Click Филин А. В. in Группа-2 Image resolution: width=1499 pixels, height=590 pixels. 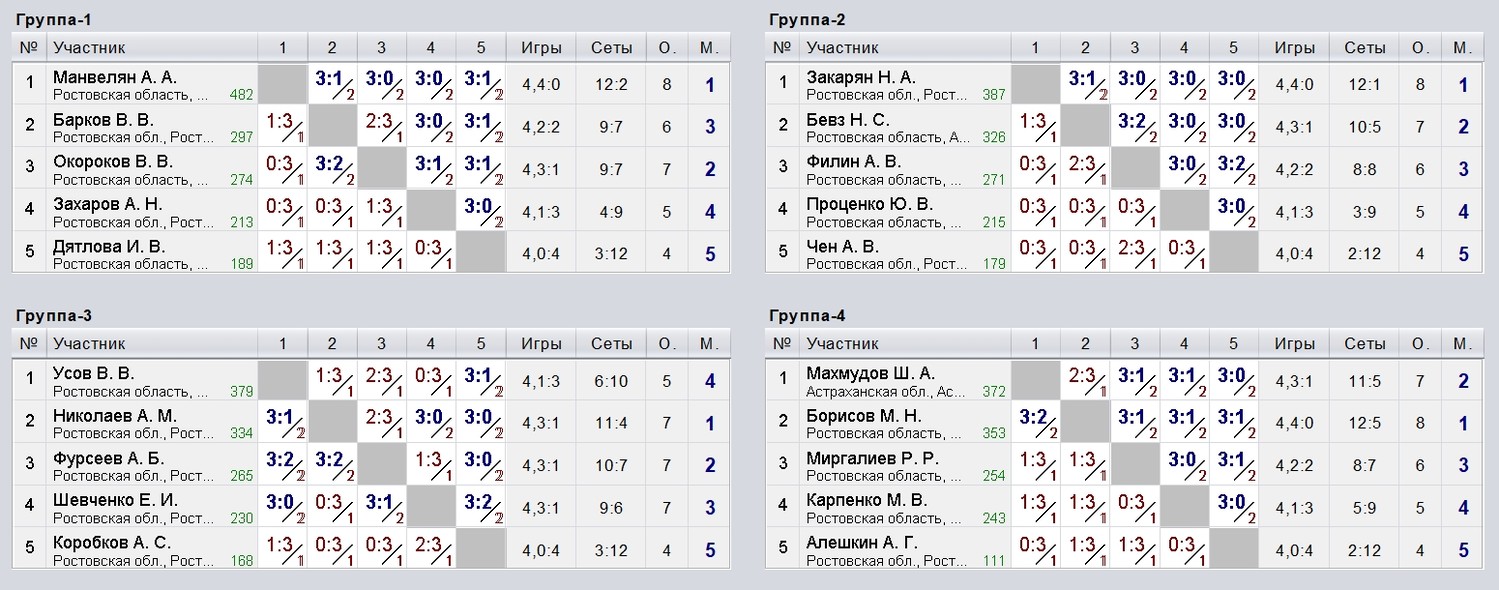(854, 161)
